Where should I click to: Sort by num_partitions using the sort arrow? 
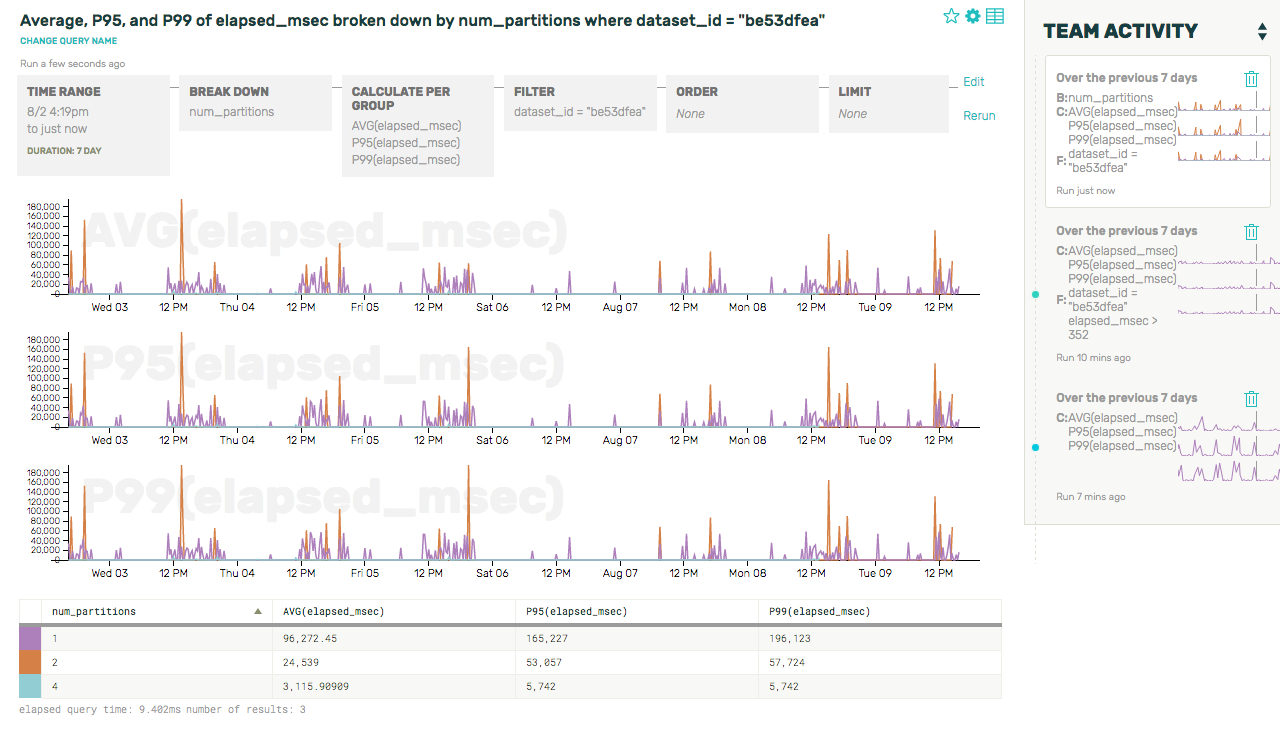(x=258, y=612)
